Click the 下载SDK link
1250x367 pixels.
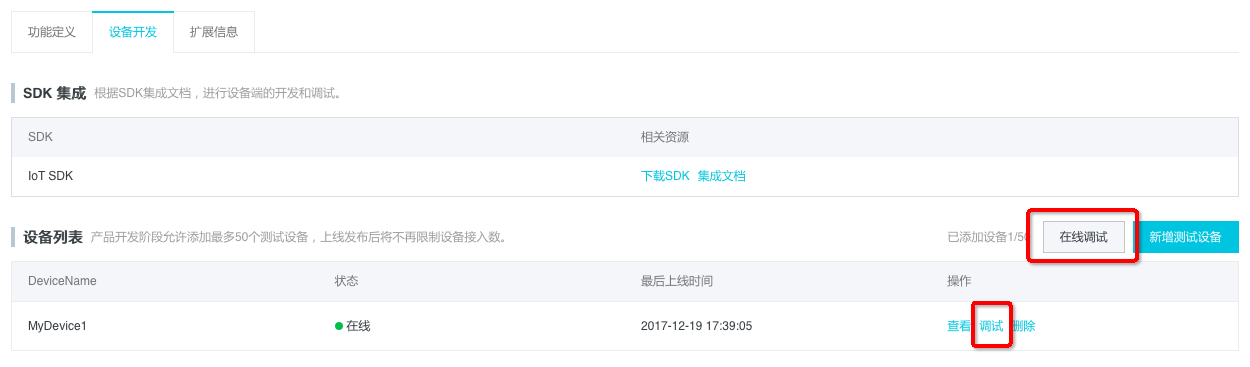point(665,176)
